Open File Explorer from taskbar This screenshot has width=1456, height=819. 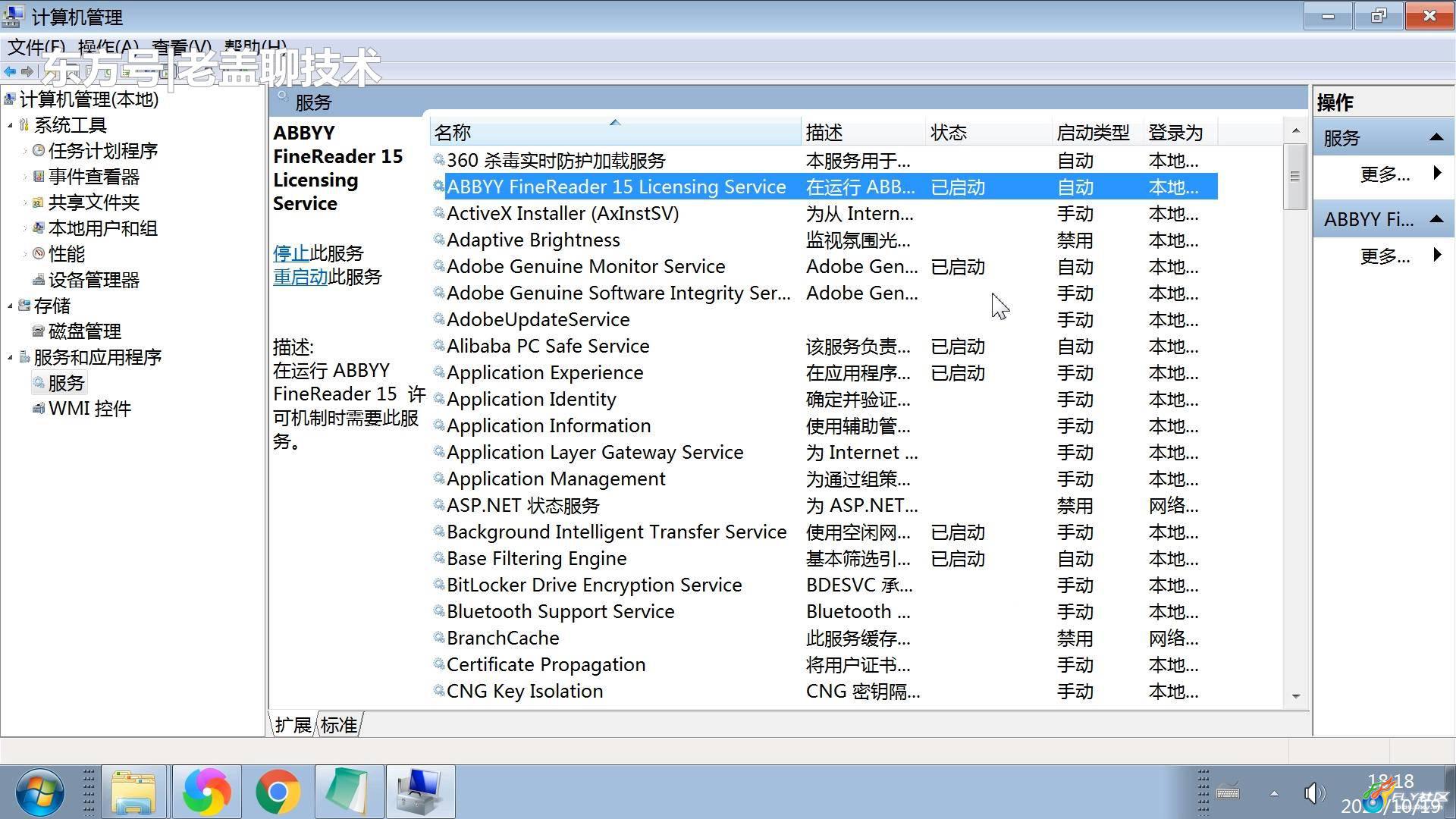coord(134,792)
